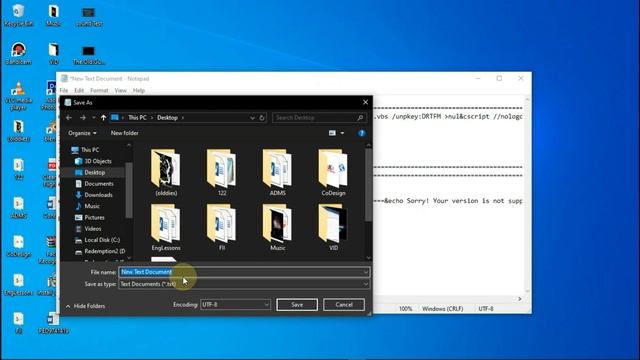Open Save as type dropdown
The image size is (640, 360).
coord(244,284)
